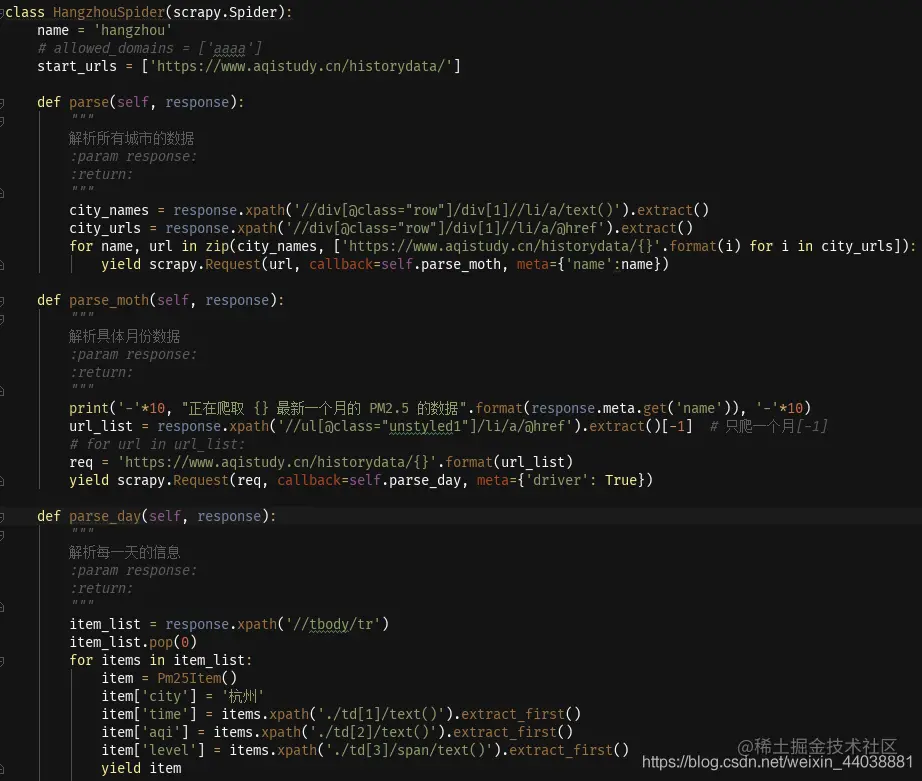Click the docstring text '解析所有城市的数据'

[131, 138]
